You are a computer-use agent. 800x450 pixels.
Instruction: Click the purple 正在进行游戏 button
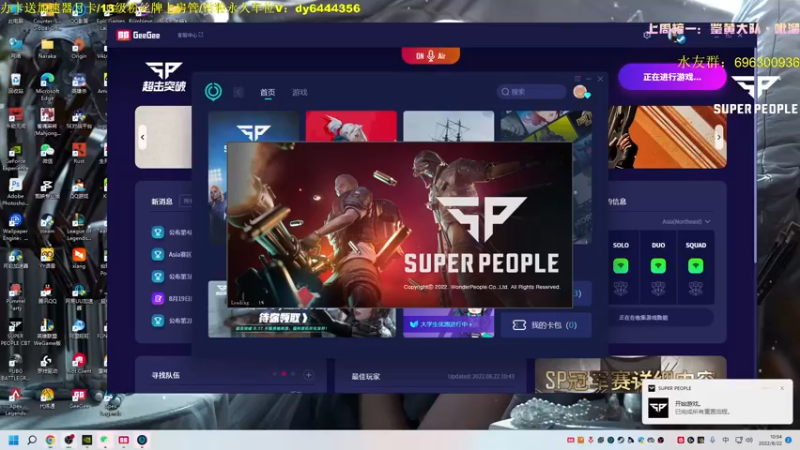(672, 77)
